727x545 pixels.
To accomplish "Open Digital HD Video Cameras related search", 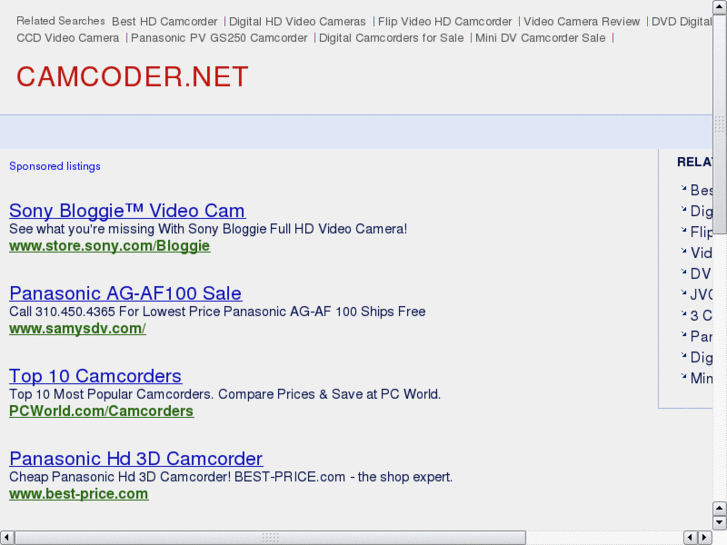I will 297,21.
